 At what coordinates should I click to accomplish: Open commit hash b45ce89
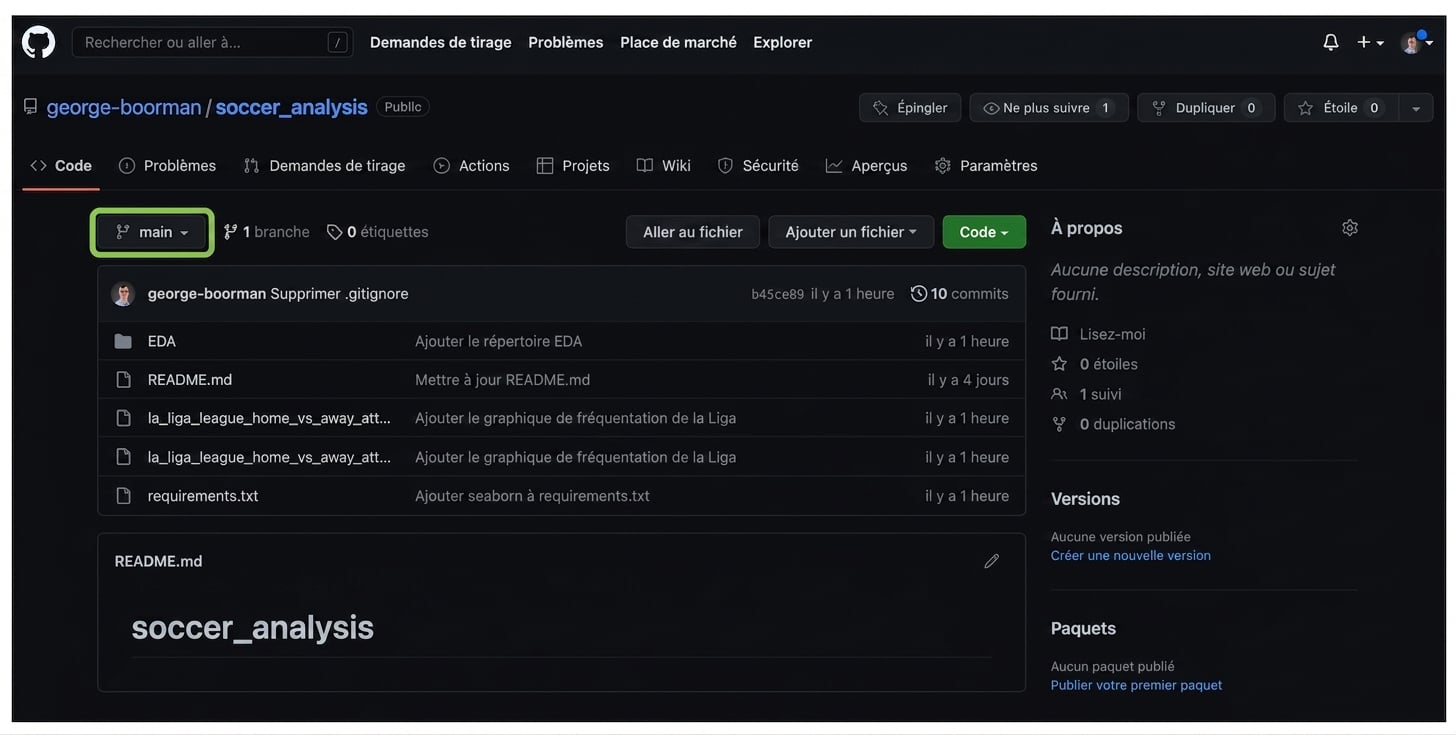[x=778, y=294]
